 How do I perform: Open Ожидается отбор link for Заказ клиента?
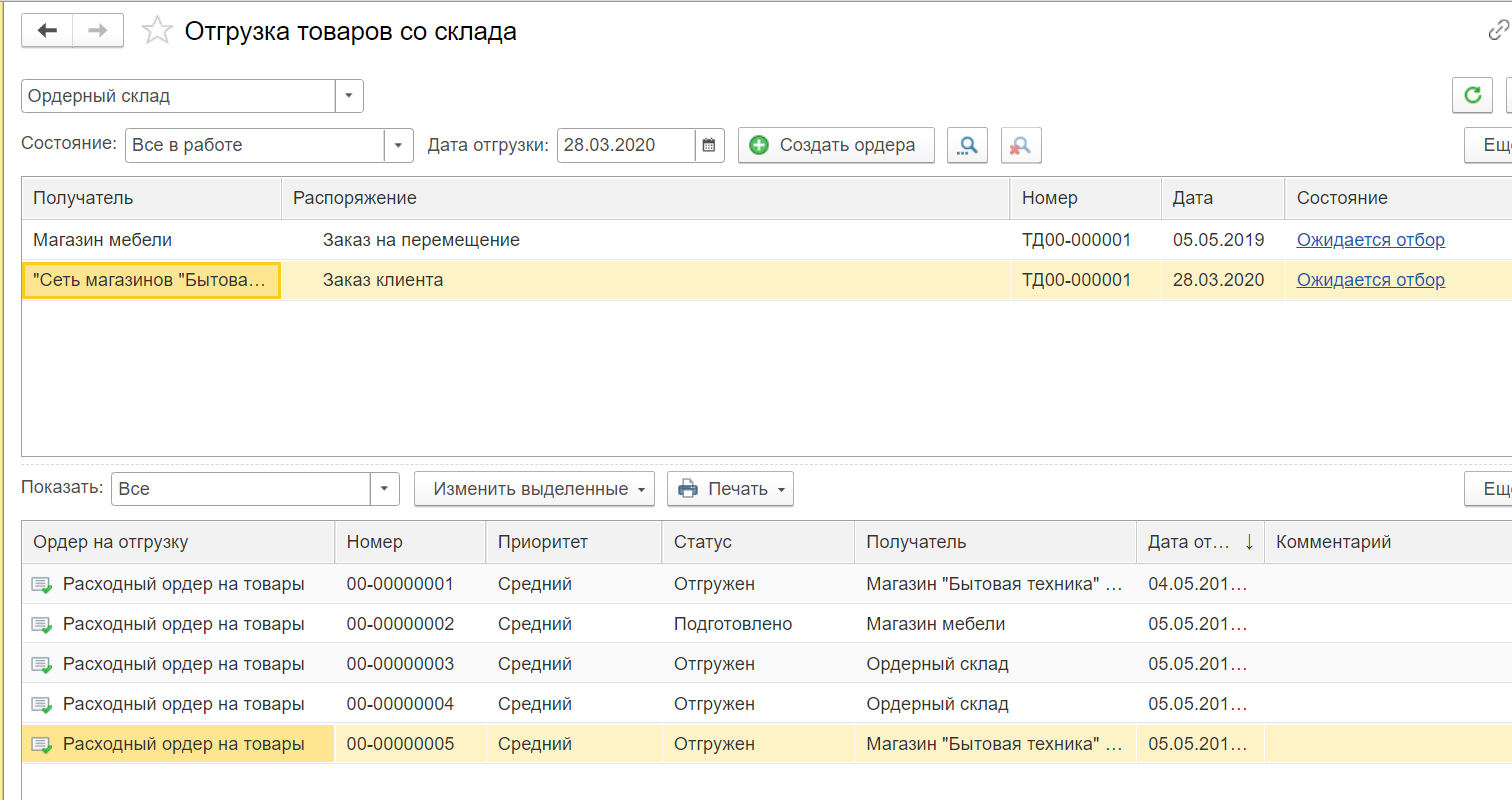click(x=1370, y=280)
